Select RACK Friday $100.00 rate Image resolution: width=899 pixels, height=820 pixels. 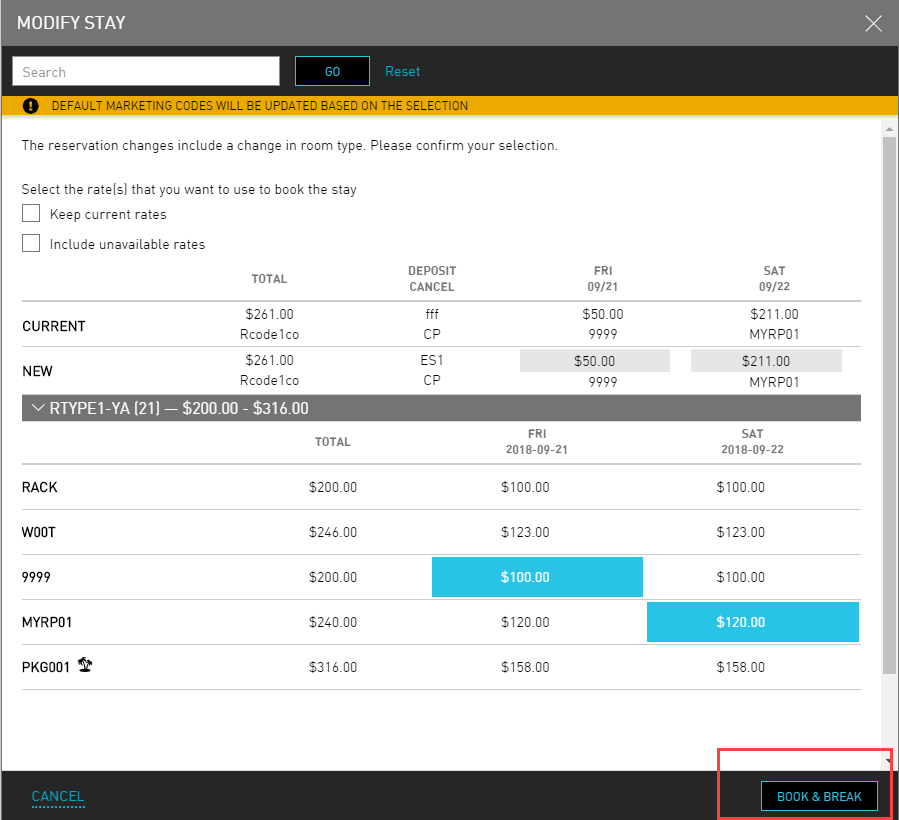click(x=525, y=487)
